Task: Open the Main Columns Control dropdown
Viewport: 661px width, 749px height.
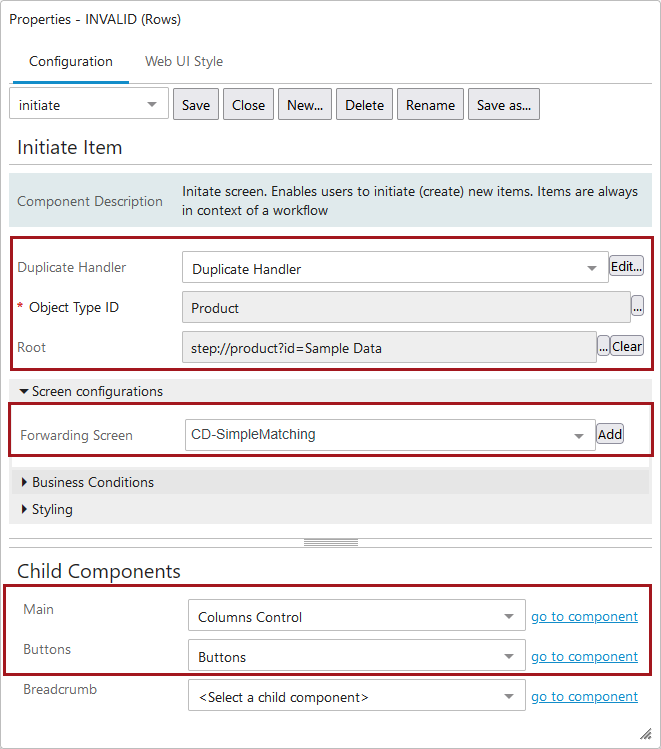Action: pos(357,615)
